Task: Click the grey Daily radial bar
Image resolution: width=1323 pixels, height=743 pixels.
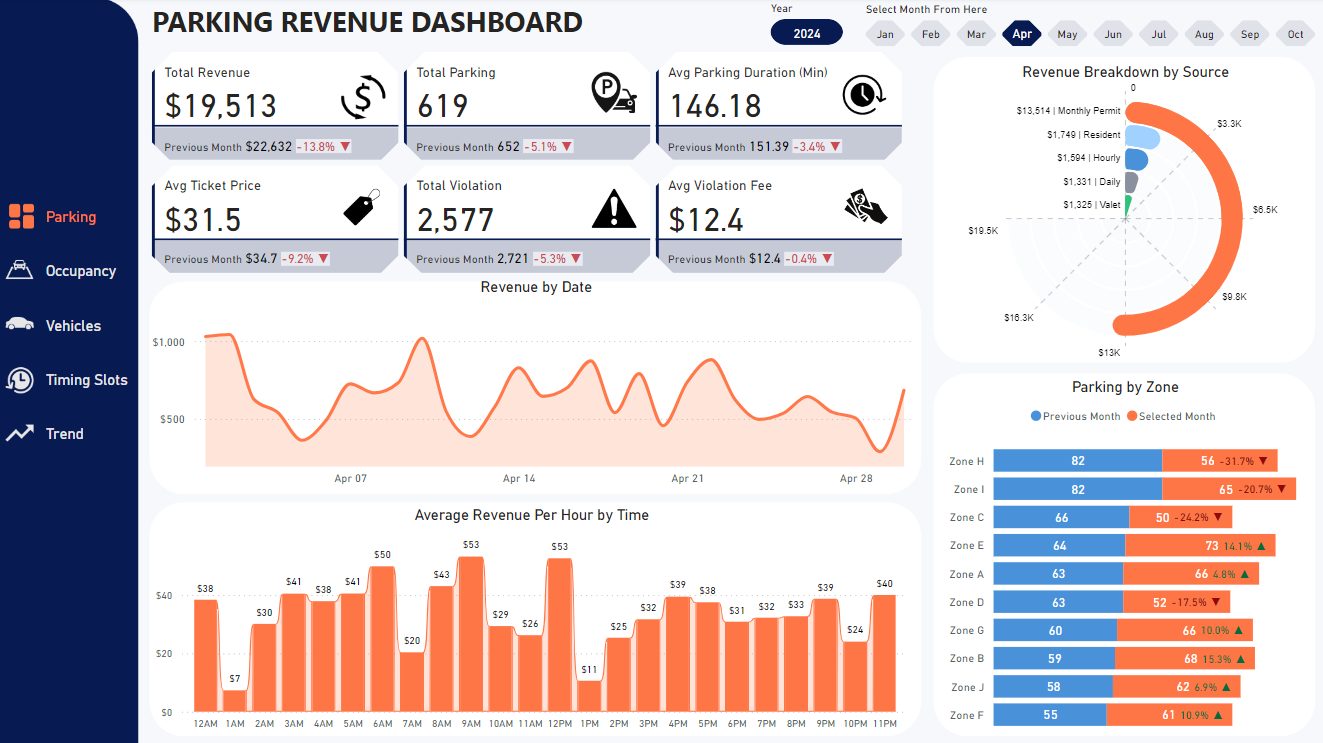Action: (1131, 182)
